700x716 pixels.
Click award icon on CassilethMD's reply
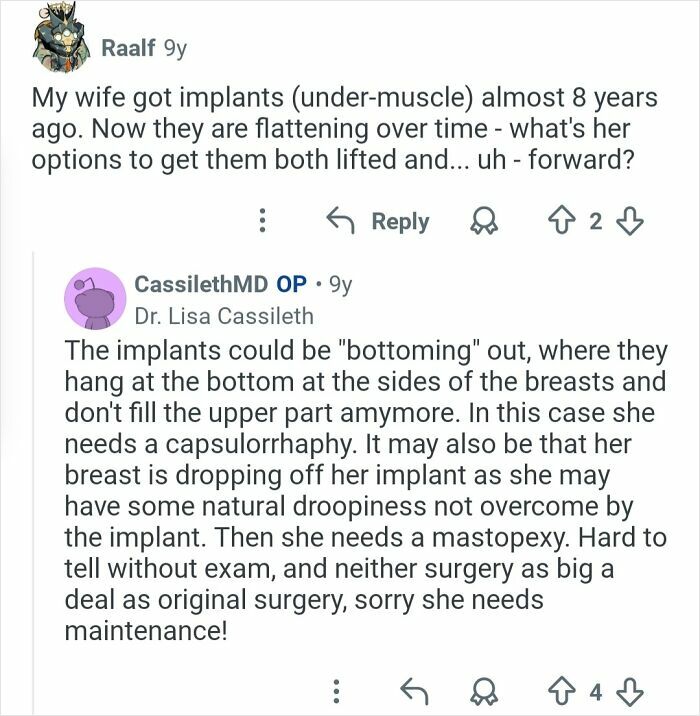(x=482, y=689)
